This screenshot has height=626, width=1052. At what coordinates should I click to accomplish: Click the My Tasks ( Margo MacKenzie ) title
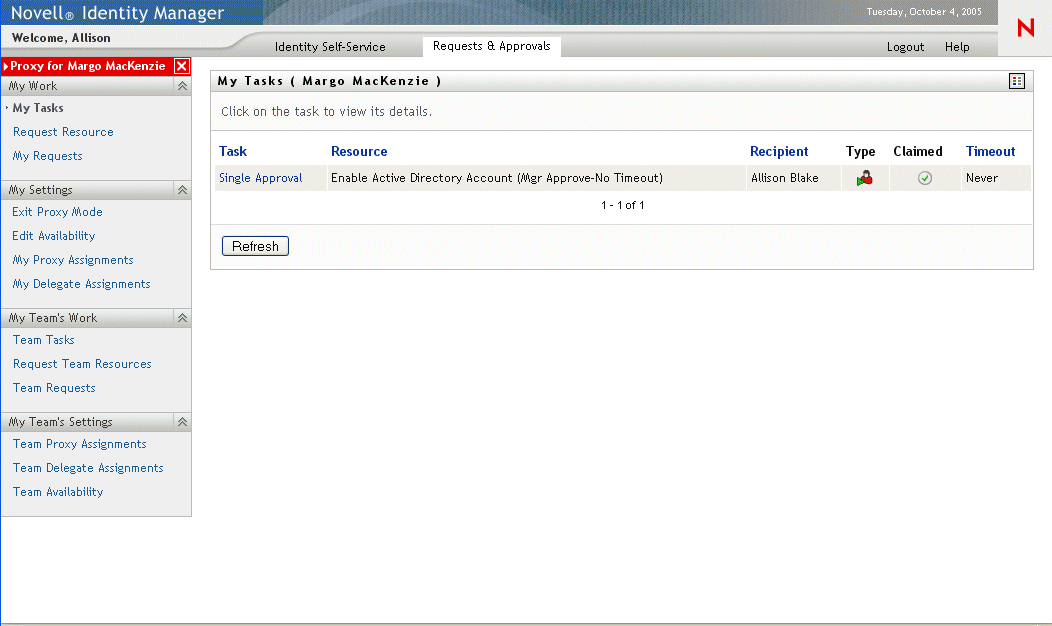point(329,81)
